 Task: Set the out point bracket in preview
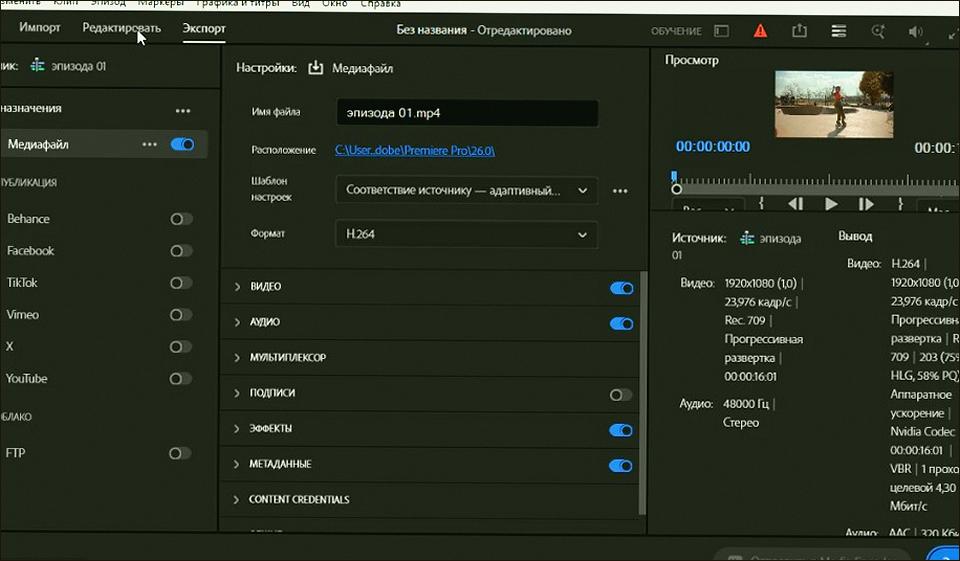point(901,203)
